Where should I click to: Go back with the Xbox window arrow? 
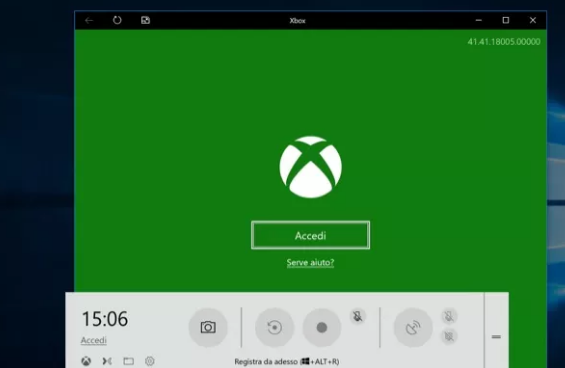point(89,21)
